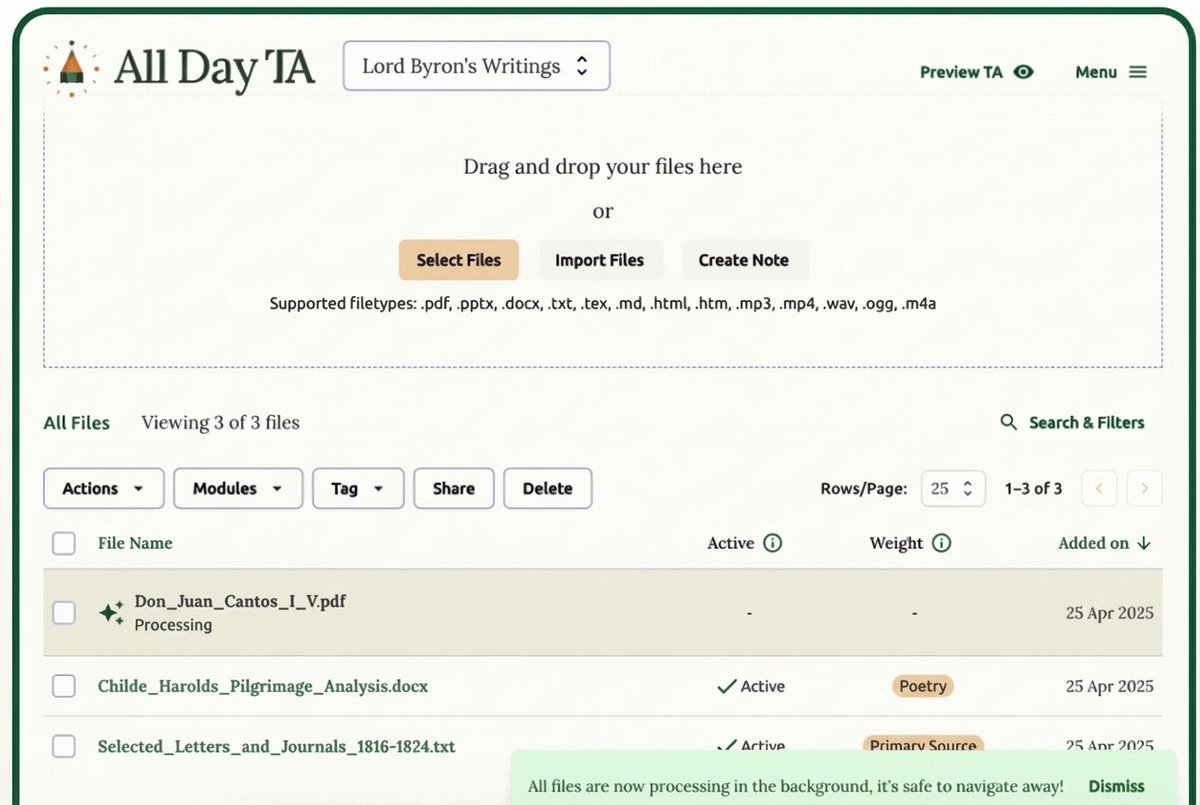Viewport: 1200px width, 805px height.
Task: Click the Preview TA eye icon
Action: pos(1023,72)
